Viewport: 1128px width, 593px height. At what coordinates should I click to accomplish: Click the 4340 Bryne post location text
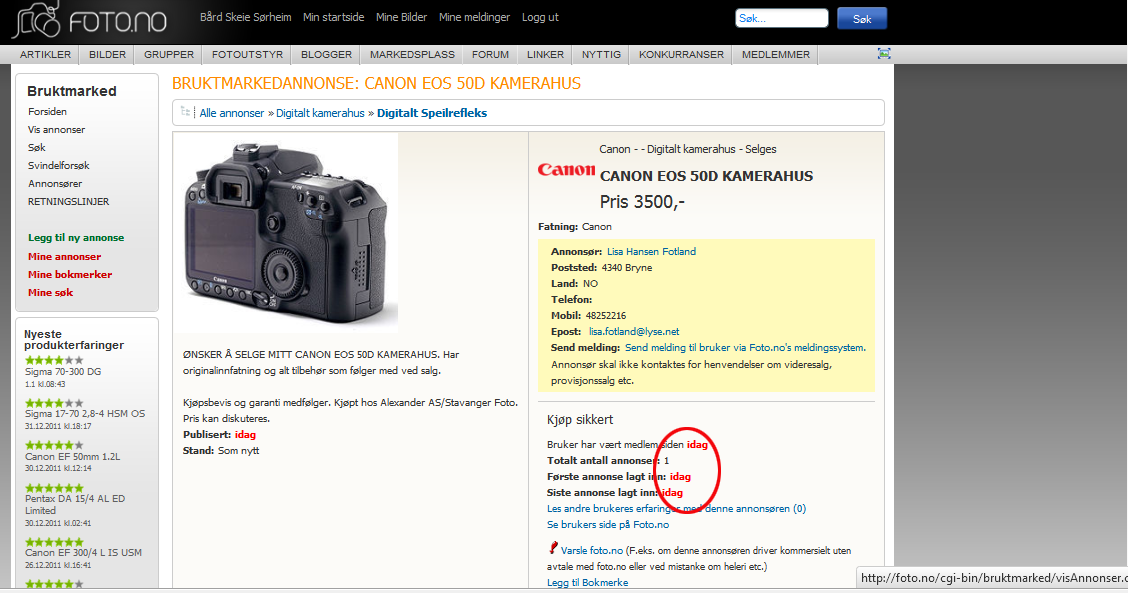[x=627, y=267]
